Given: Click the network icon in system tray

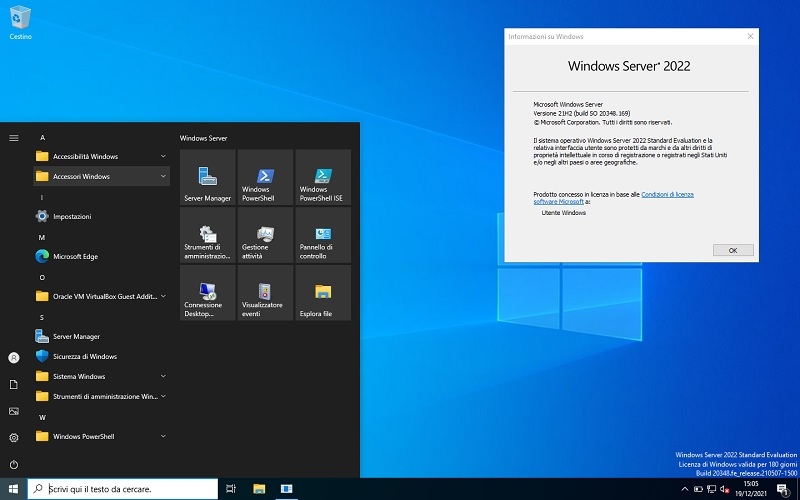Looking at the screenshot, I should click(711, 489).
